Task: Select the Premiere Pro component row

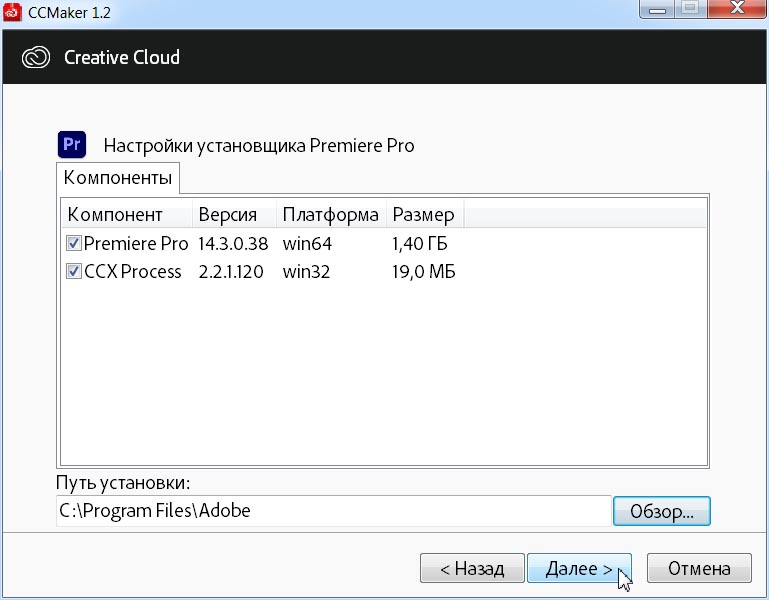Action: (x=136, y=244)
